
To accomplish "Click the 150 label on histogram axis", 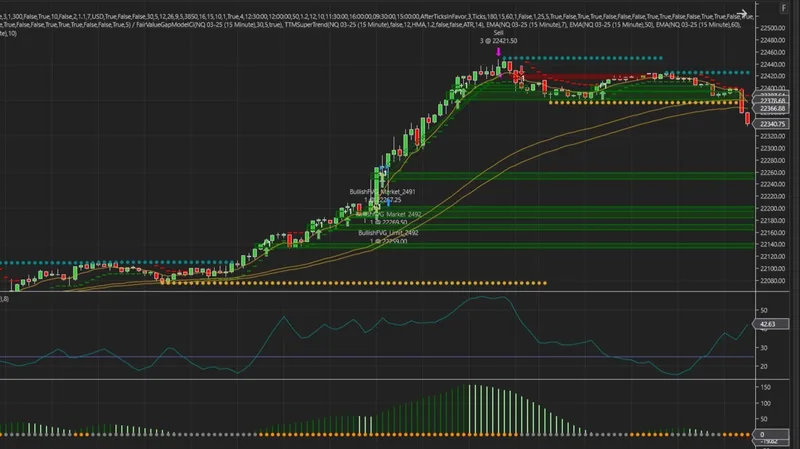I will pyautogui.click(x=765, y=387).
